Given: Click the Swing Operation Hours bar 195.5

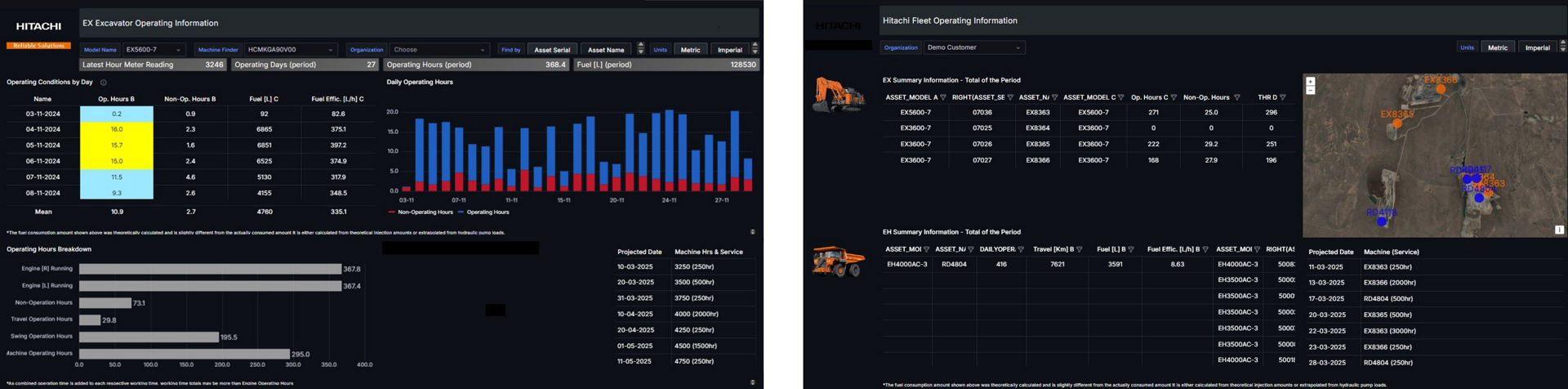Looking at the screenshot, I should (149, 337).
